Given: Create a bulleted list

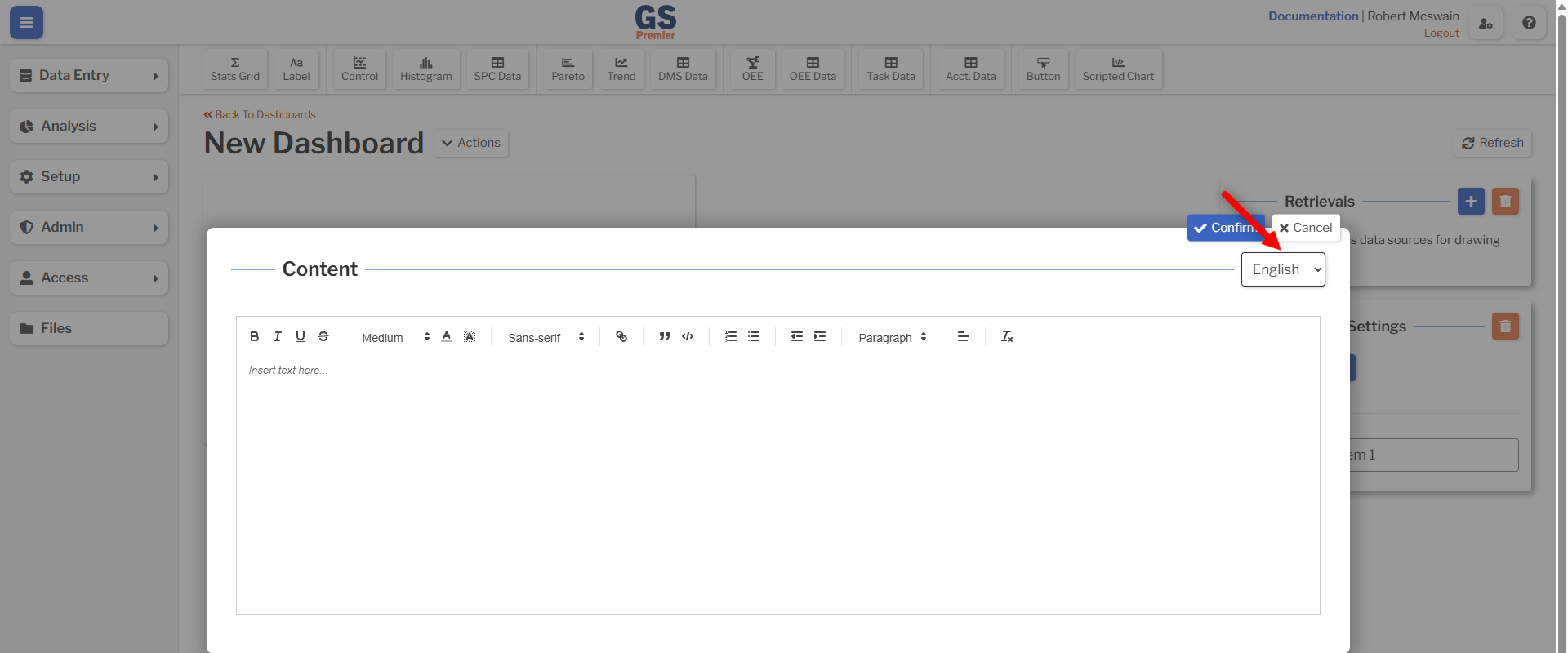Looking at the screenshot, I should [x=754, y=336].
